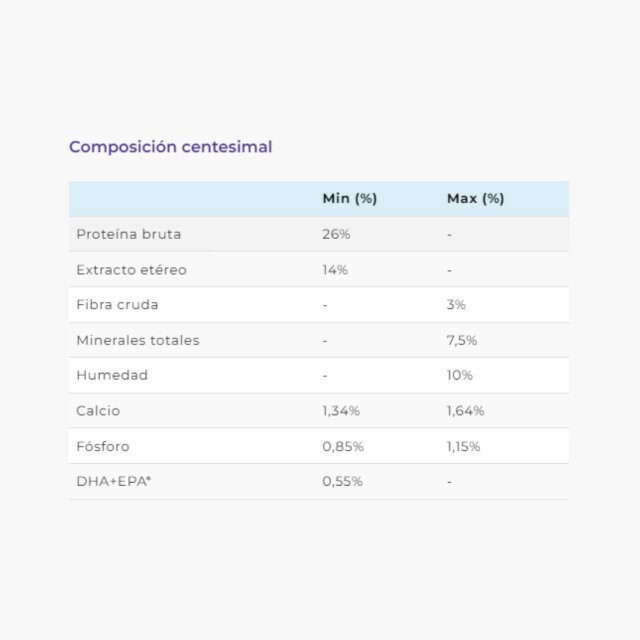
Task: Click the 0,85% fósforo minimum value
Action: [343, 447]
